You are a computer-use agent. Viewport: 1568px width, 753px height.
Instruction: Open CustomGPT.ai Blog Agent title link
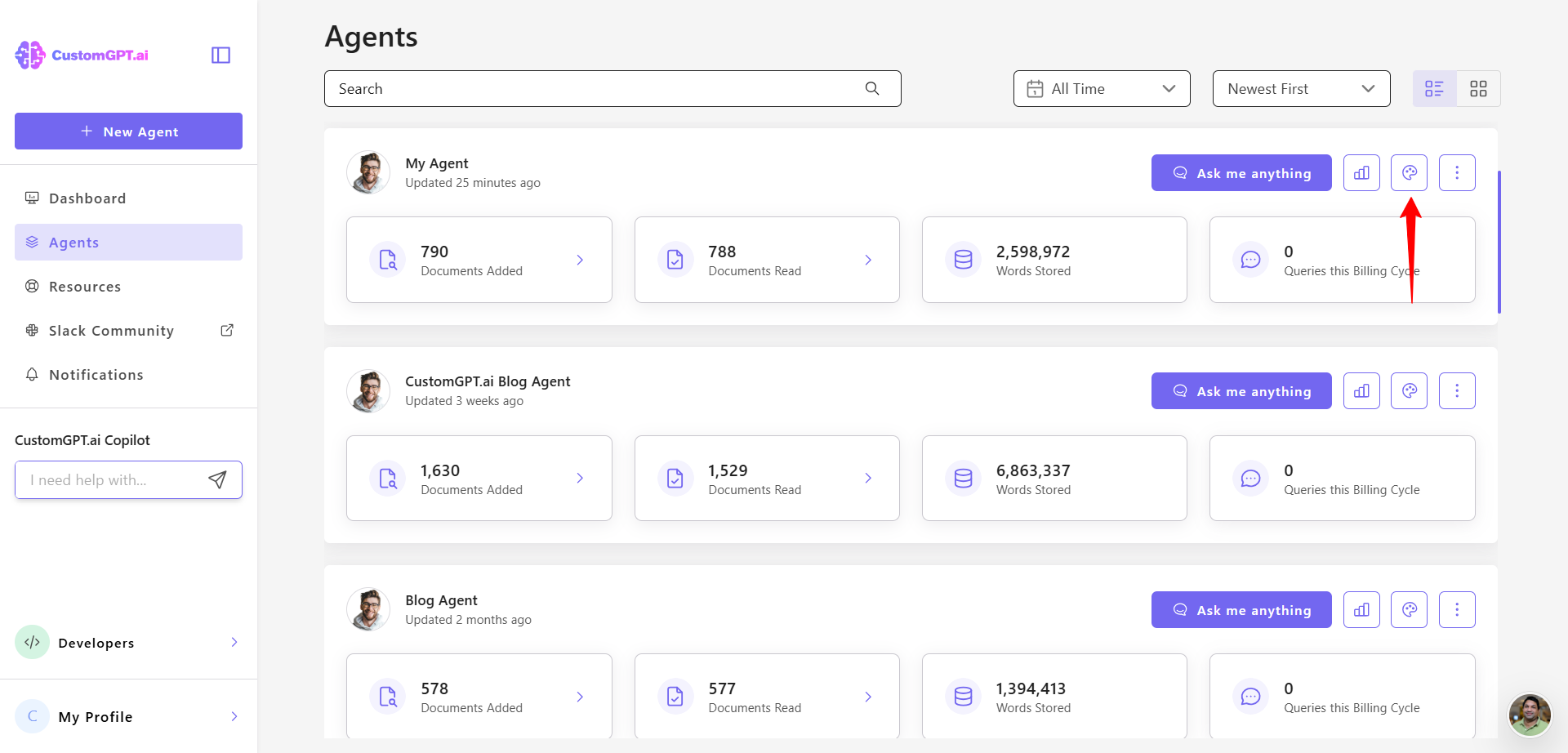click(488, 381)
